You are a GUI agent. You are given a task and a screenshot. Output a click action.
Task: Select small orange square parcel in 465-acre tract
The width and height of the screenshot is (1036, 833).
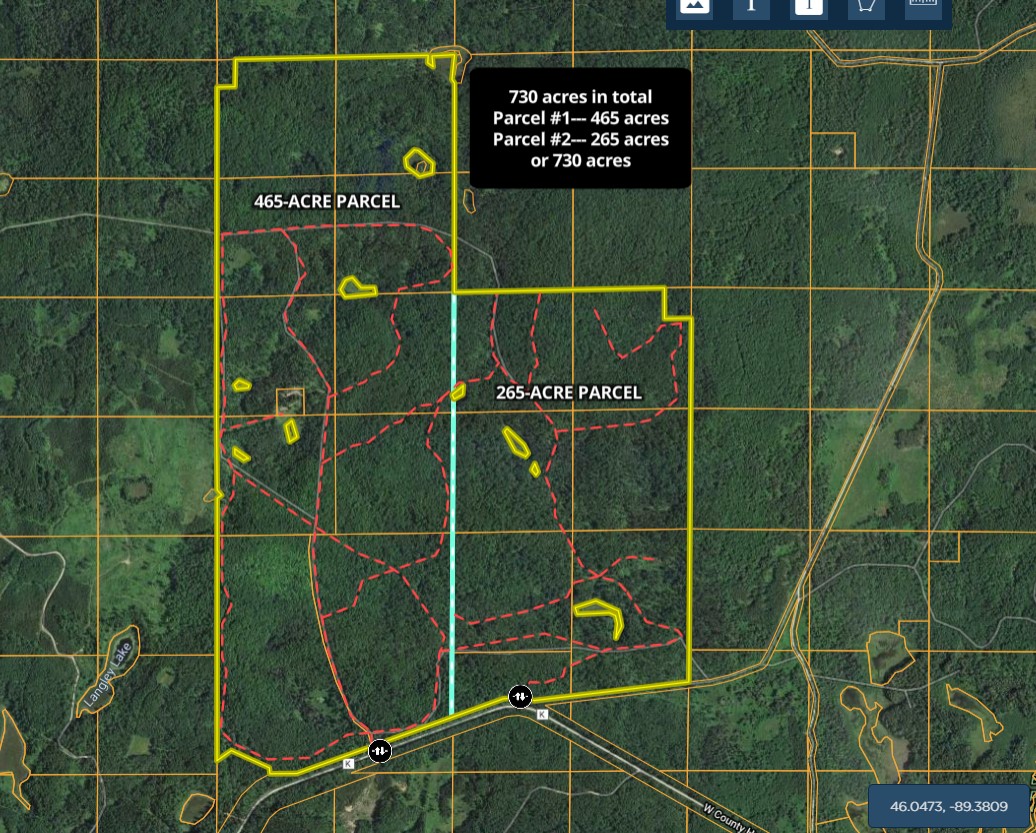pos(290,401)
